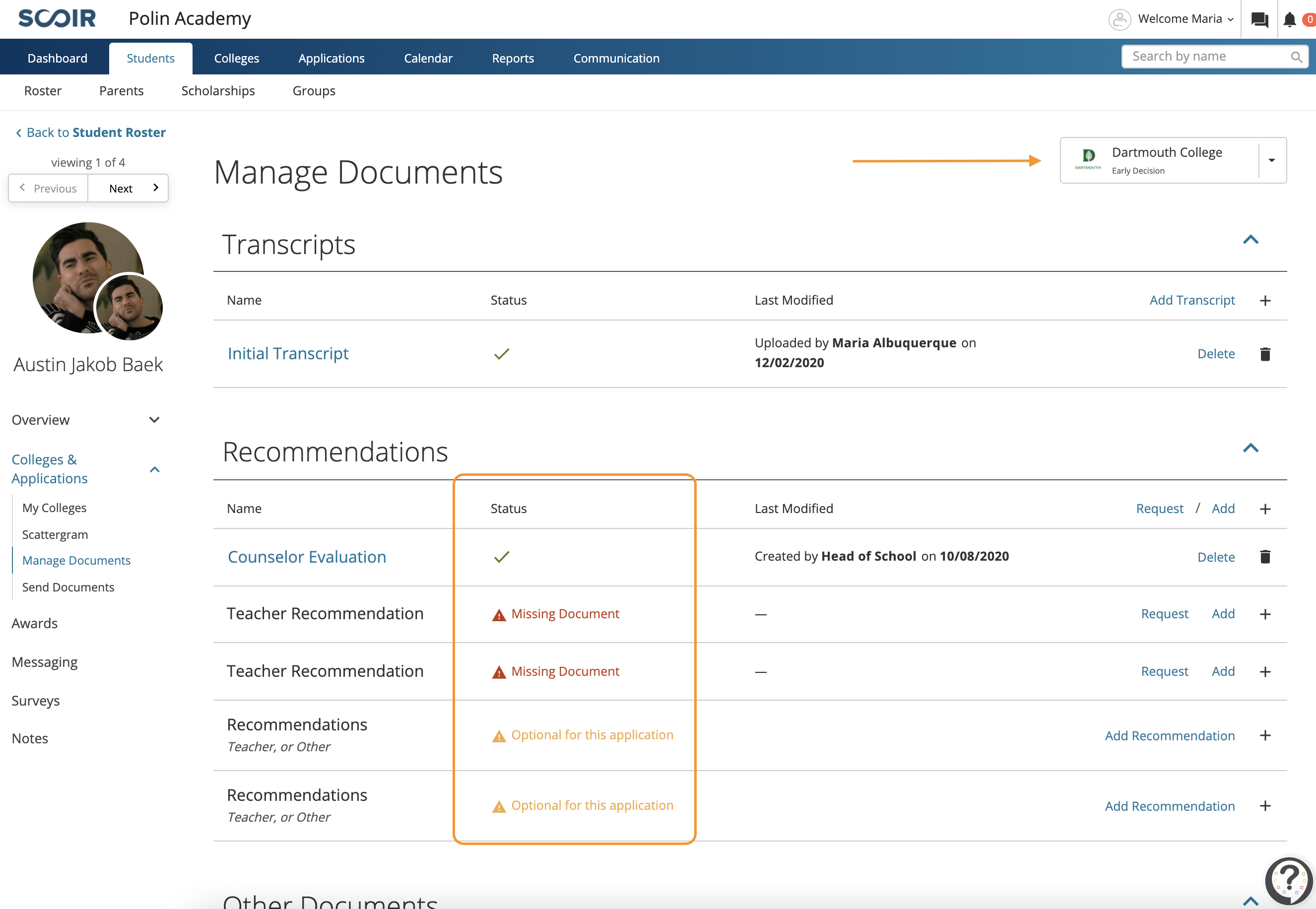
Task: Collapse the Other Documents section chevron
Action: click(x=1250, y=901)
